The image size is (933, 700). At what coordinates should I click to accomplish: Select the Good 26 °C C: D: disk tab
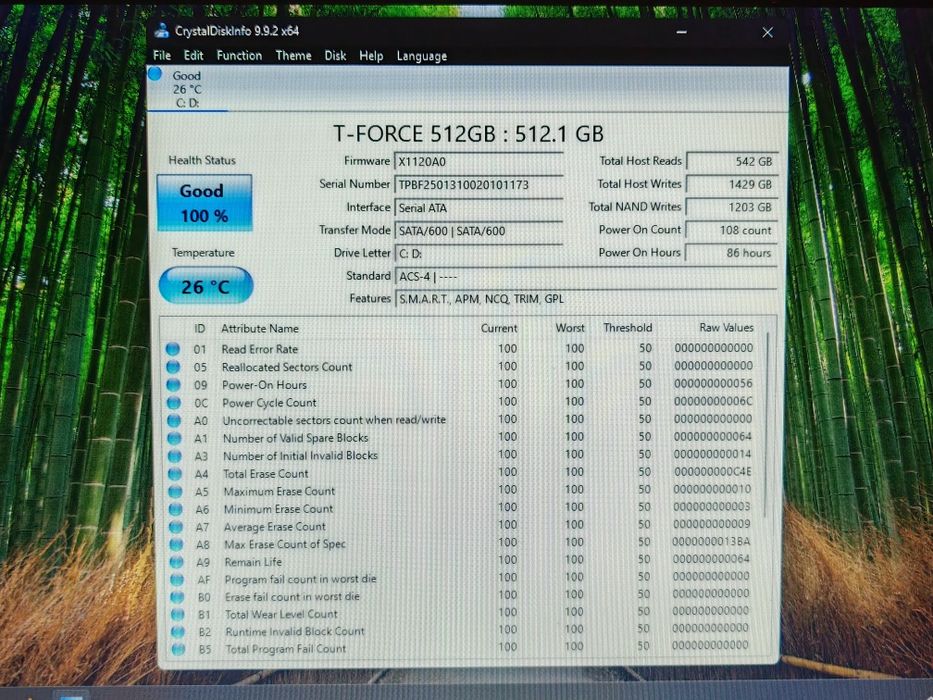click(x=187, y=89)
